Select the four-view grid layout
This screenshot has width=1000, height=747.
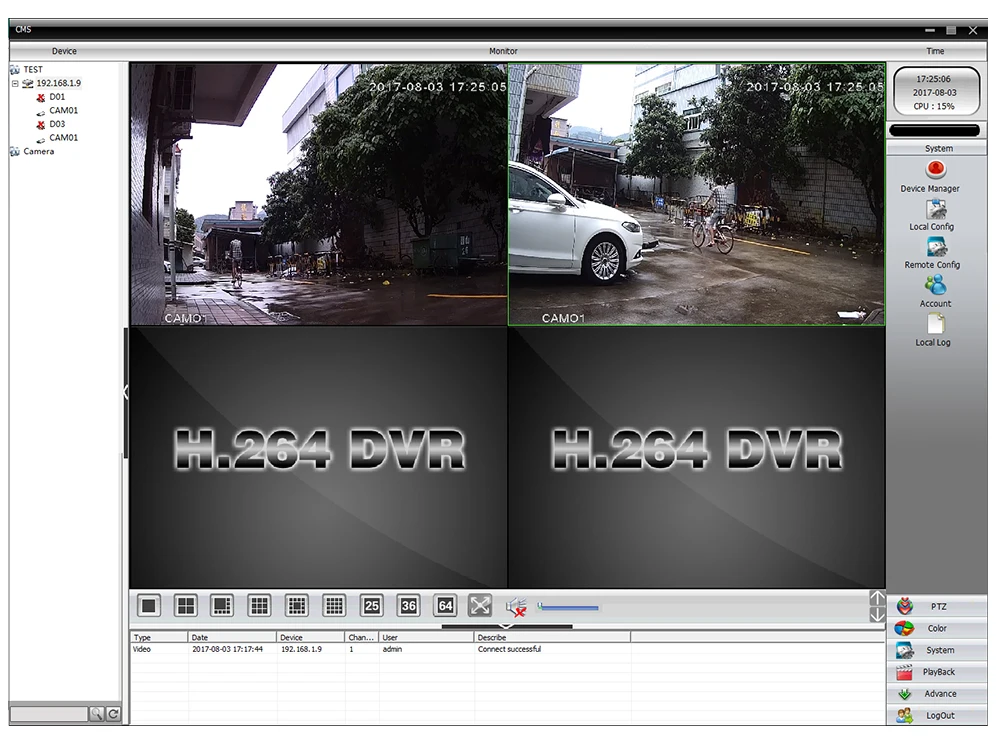(186, 605)
